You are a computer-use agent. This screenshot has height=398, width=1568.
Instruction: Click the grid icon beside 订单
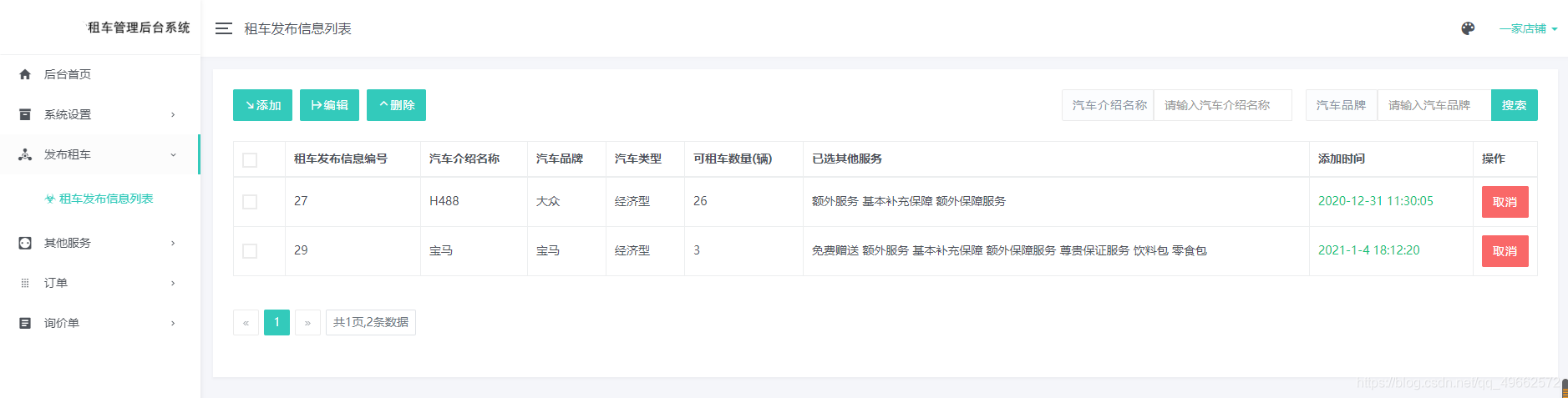pyautogui.click(x=25, y=283)
